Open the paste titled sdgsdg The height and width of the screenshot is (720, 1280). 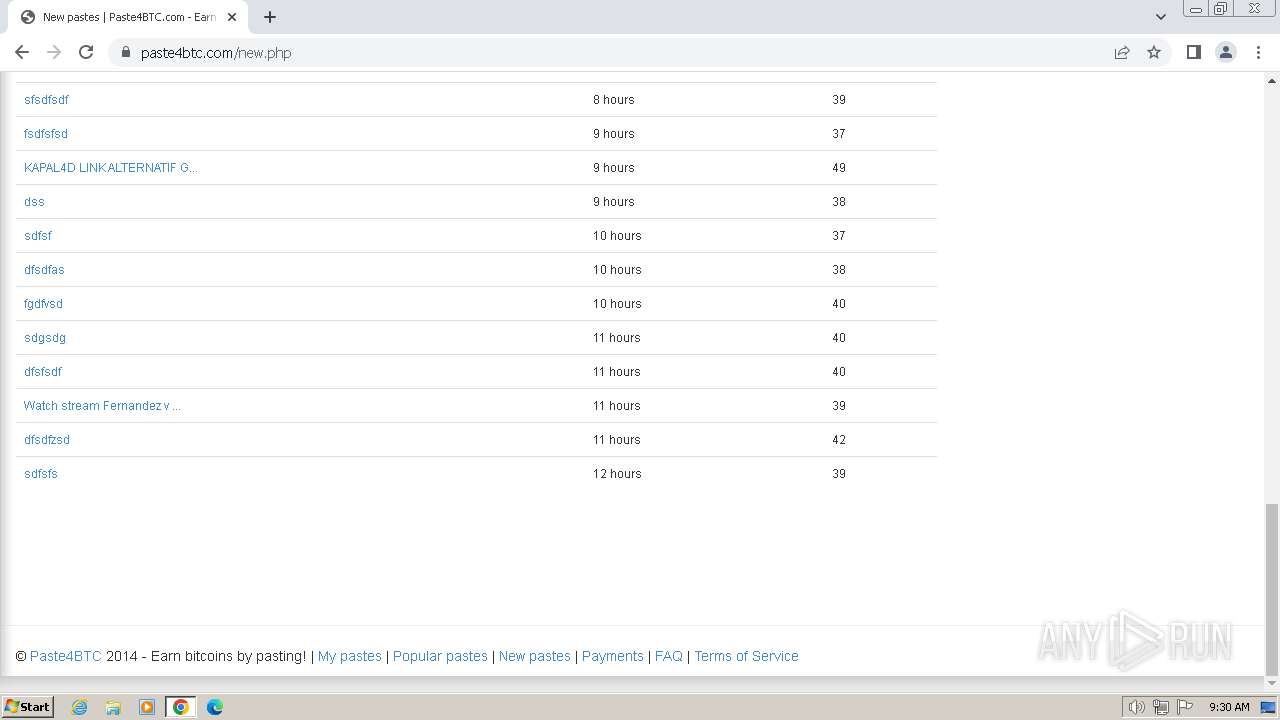(45, 338)
